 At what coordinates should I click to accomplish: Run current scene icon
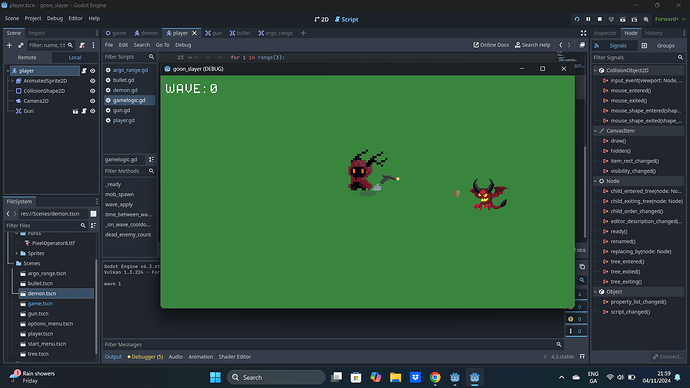coord(623,19)
